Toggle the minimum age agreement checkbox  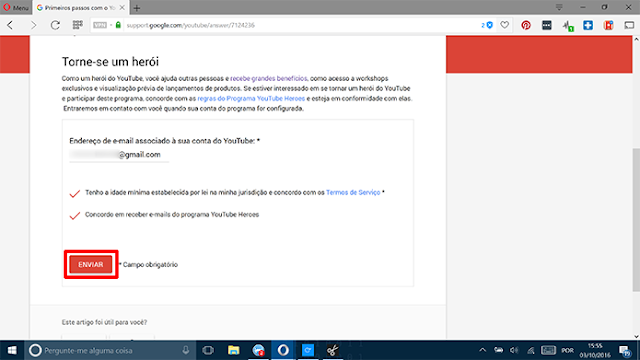[x=75, y=193]
